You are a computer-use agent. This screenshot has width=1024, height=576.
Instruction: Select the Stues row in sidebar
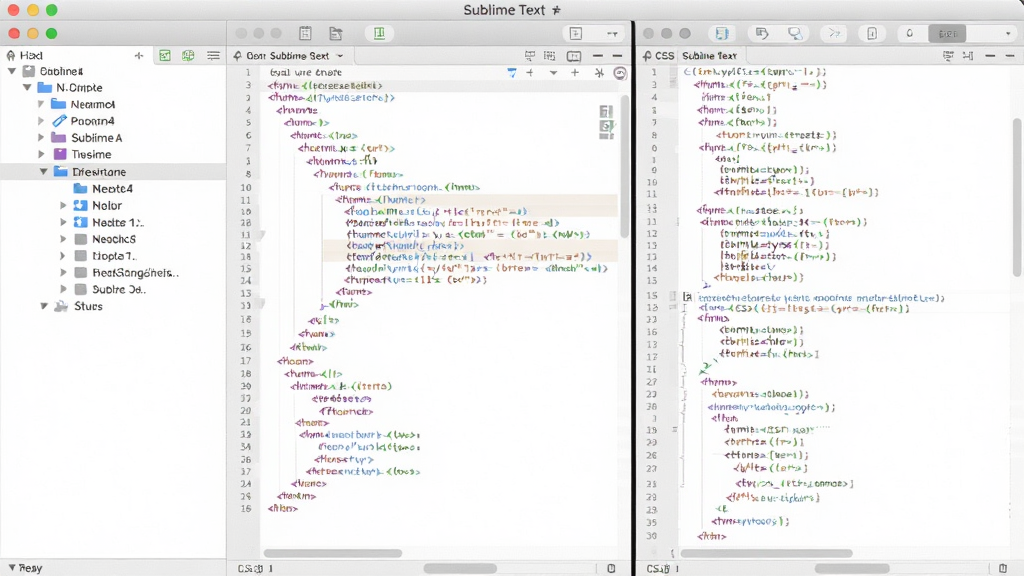point(113,306)
